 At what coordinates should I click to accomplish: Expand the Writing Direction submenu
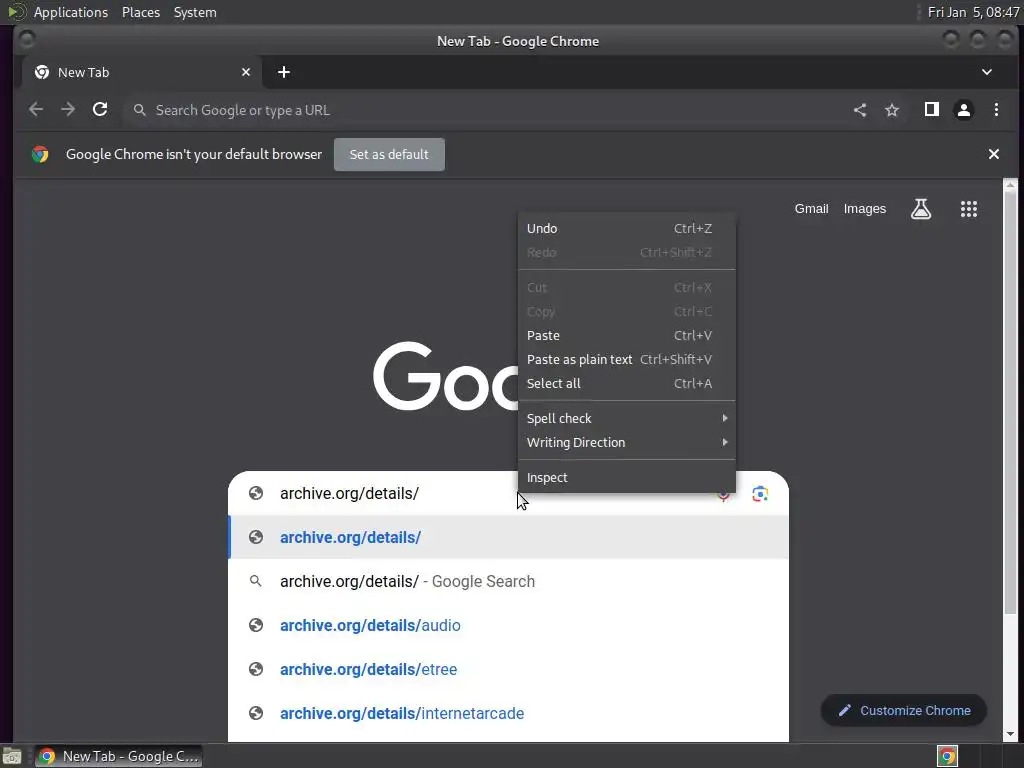click(626, 443)
